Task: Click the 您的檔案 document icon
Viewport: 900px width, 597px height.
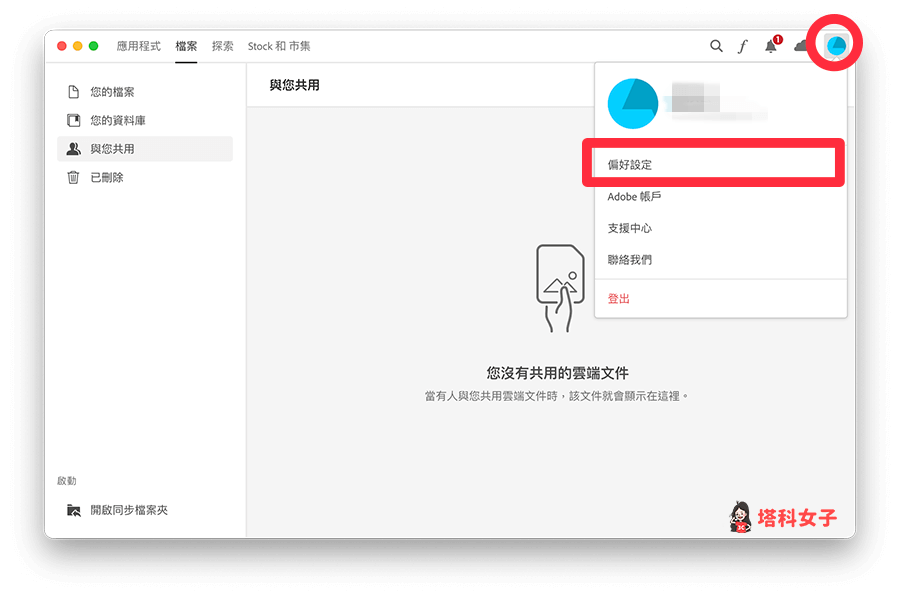Action: point(73,92)
